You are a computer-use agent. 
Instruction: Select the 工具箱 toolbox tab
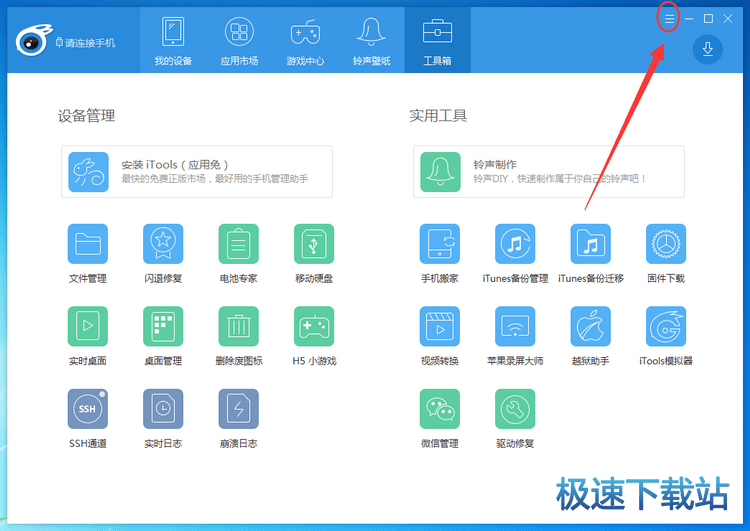pos(438,40)
